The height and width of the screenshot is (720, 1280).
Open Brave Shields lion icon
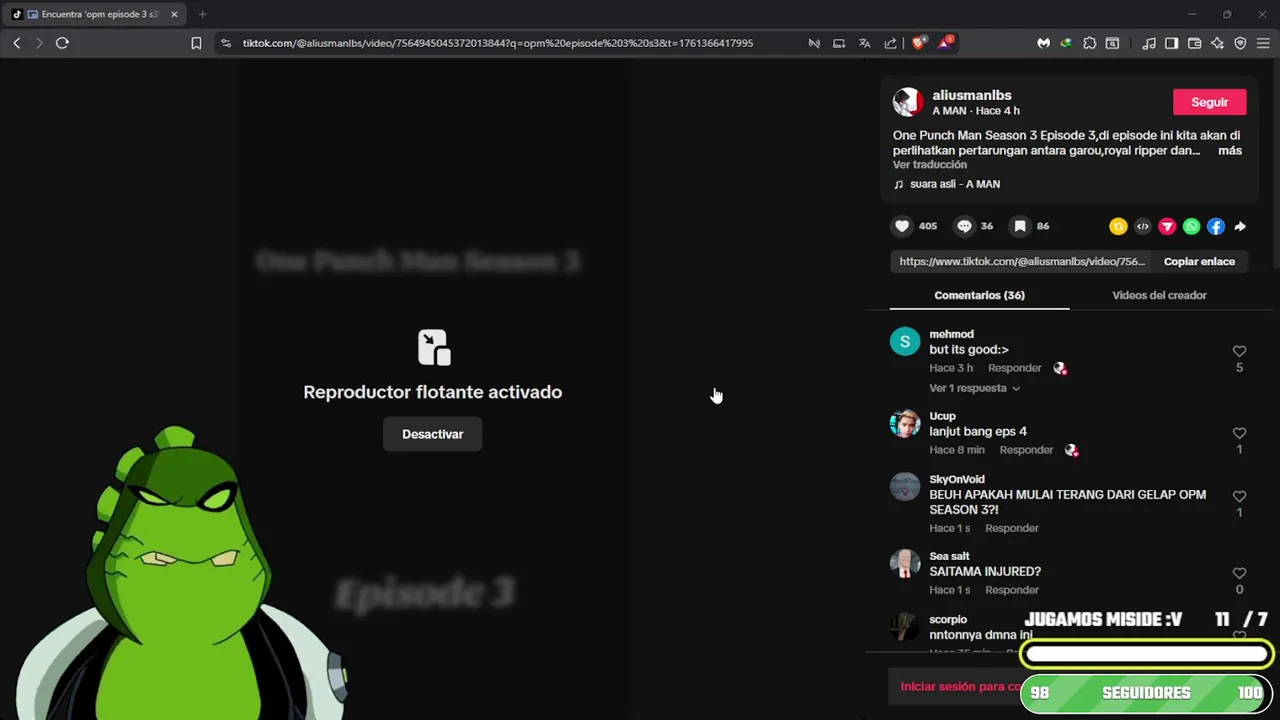[x=919, y=43]
